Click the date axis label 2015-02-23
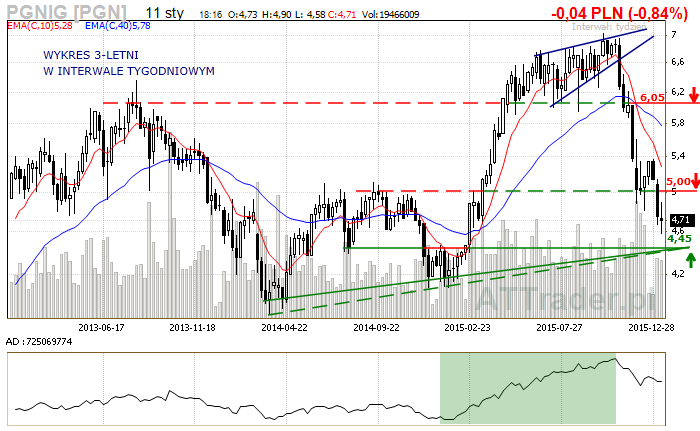 point(467,327)
